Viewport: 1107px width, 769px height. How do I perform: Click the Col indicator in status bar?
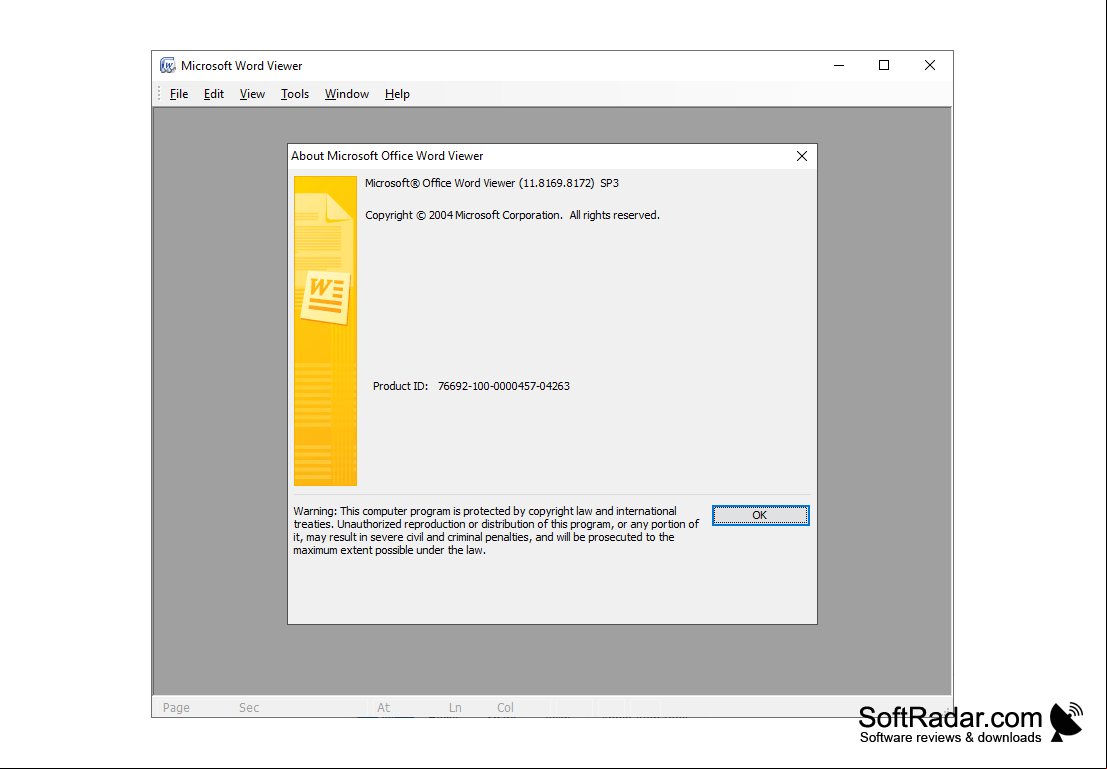pyautogui.click(x=505, y=708)
